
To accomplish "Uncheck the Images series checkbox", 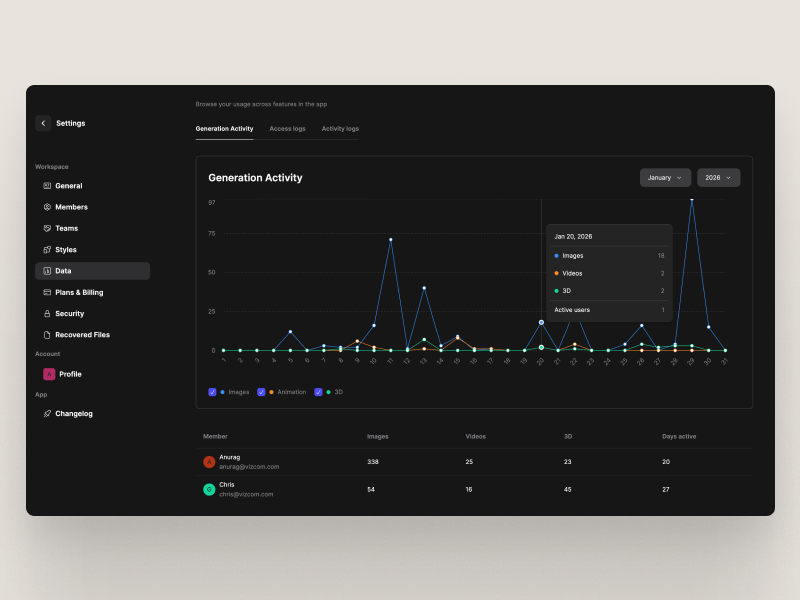I will (212, 392).
